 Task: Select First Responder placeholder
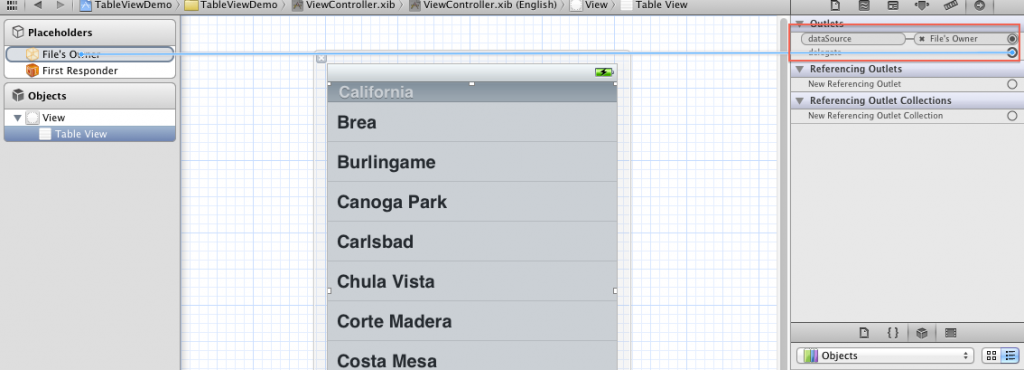click(89, 70)
